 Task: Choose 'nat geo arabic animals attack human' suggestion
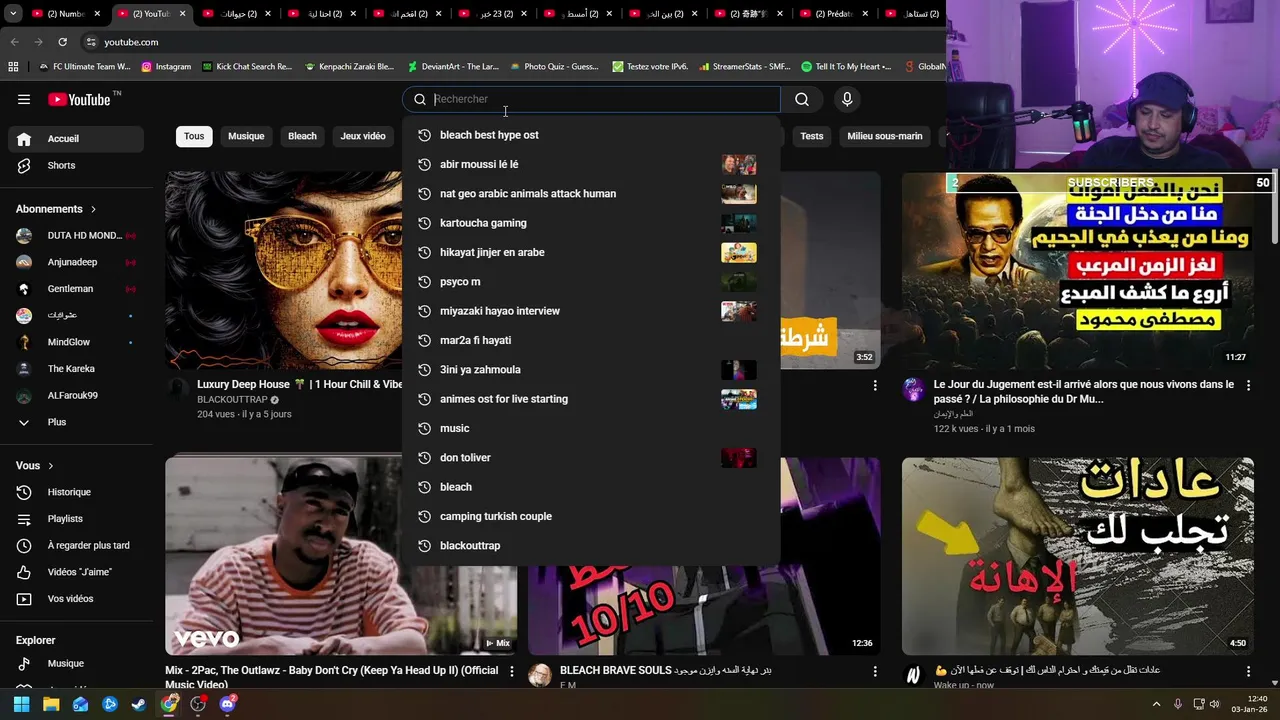591,193
